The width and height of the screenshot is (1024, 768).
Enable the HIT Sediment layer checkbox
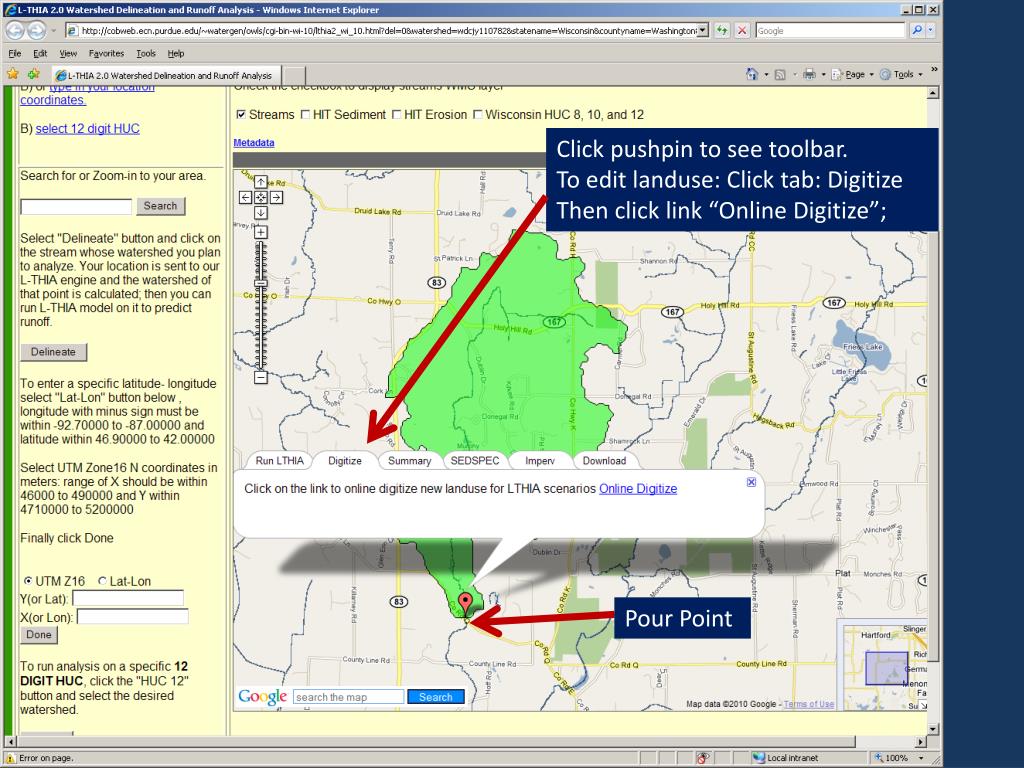tap(305, 115)
